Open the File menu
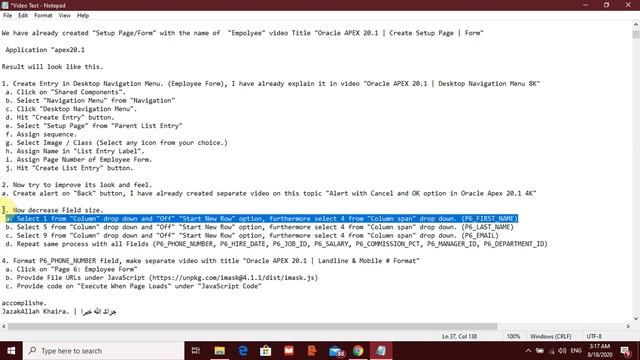The image size is (640, 360). point(7,16)
